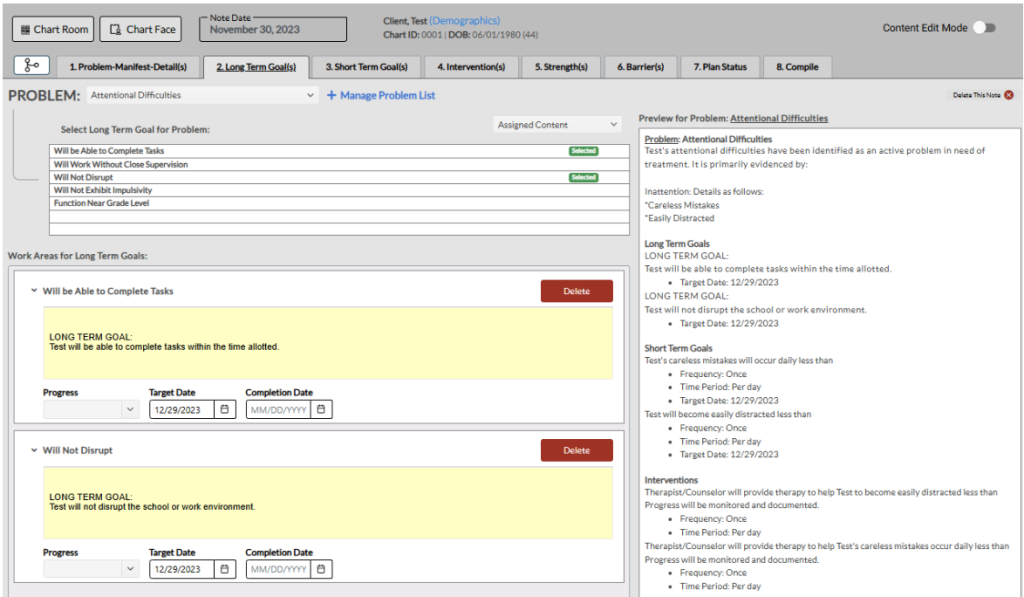The width and height of the screenshot is (1024, 597).
Task: Open the first Completion Date calendar icon
Action: pyautogui.click(x=320, y=408)
